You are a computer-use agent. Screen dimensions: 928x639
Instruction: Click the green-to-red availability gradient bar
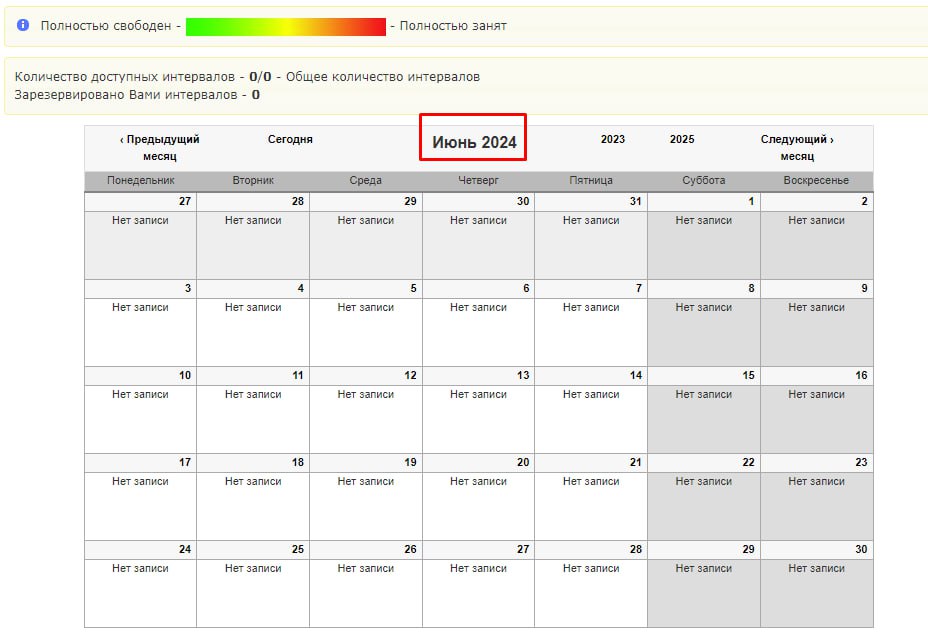click(x=285, y=26)
